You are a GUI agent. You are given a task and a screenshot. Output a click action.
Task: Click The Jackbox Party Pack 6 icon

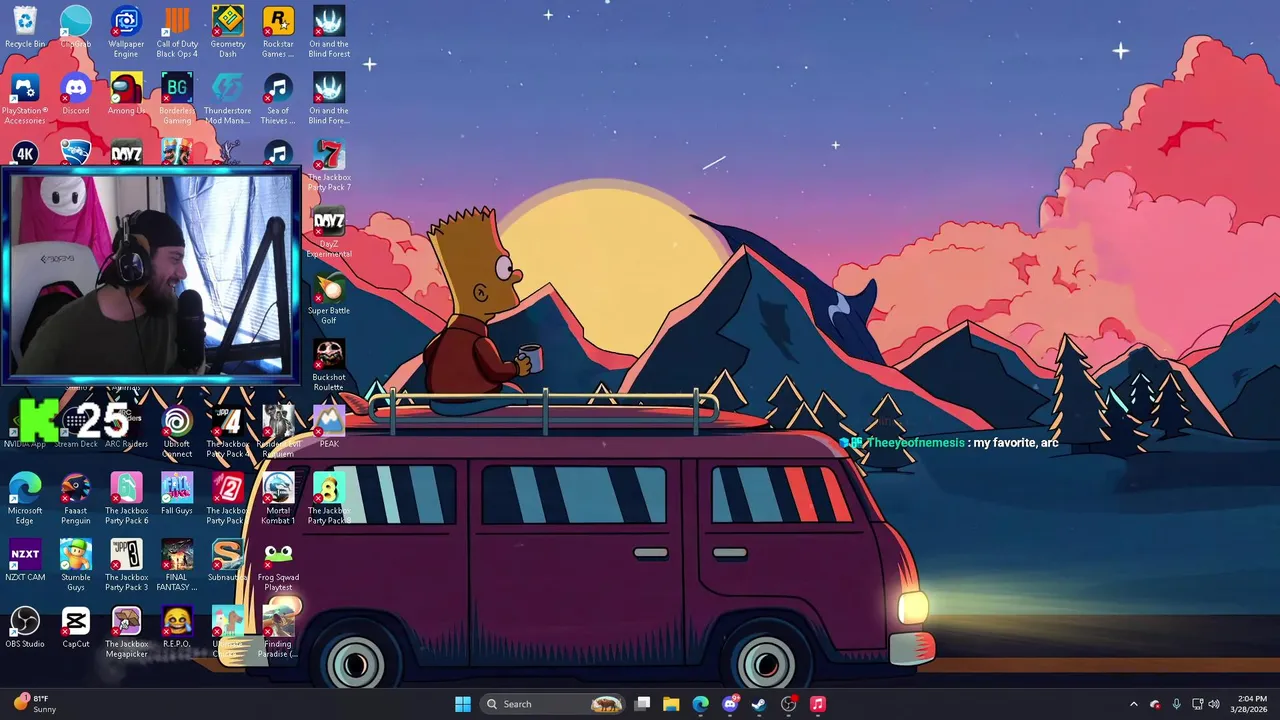point(126,500)
